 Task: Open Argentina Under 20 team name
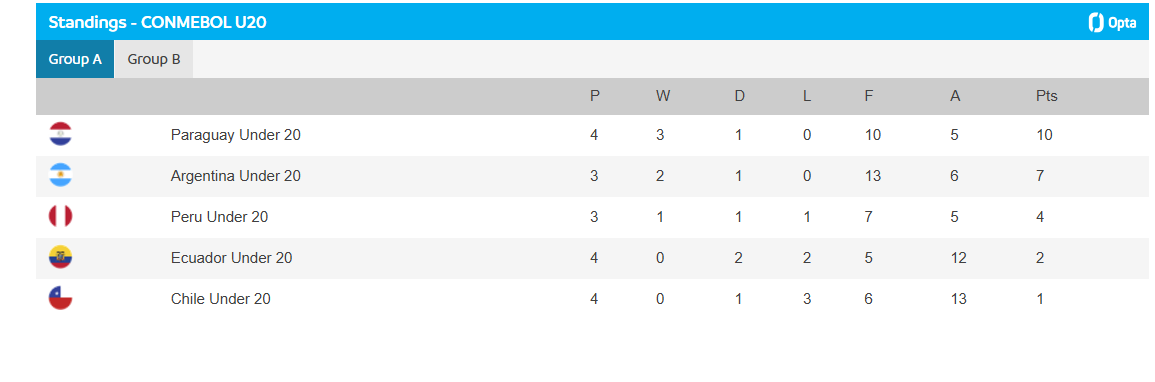coord(237,176)
